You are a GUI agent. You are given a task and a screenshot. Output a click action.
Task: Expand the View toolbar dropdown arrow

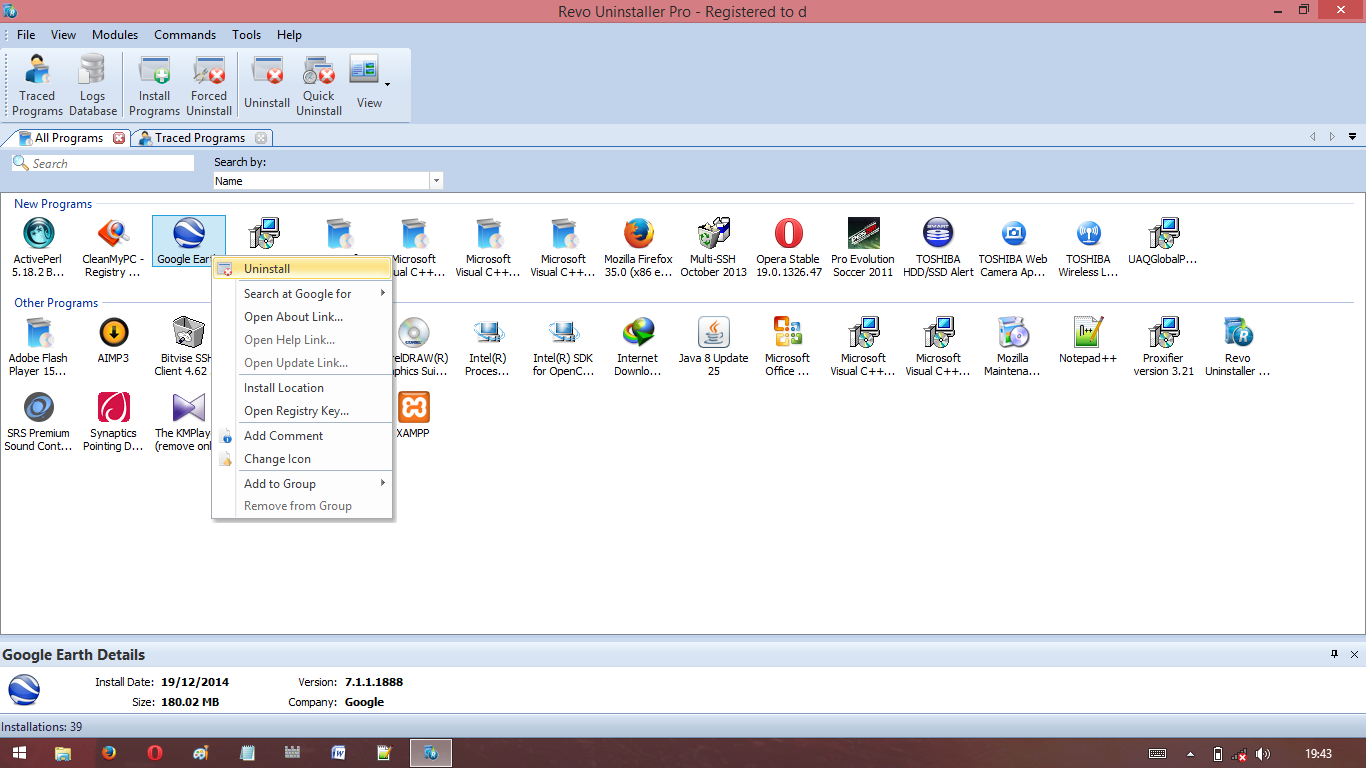[387, 84]
